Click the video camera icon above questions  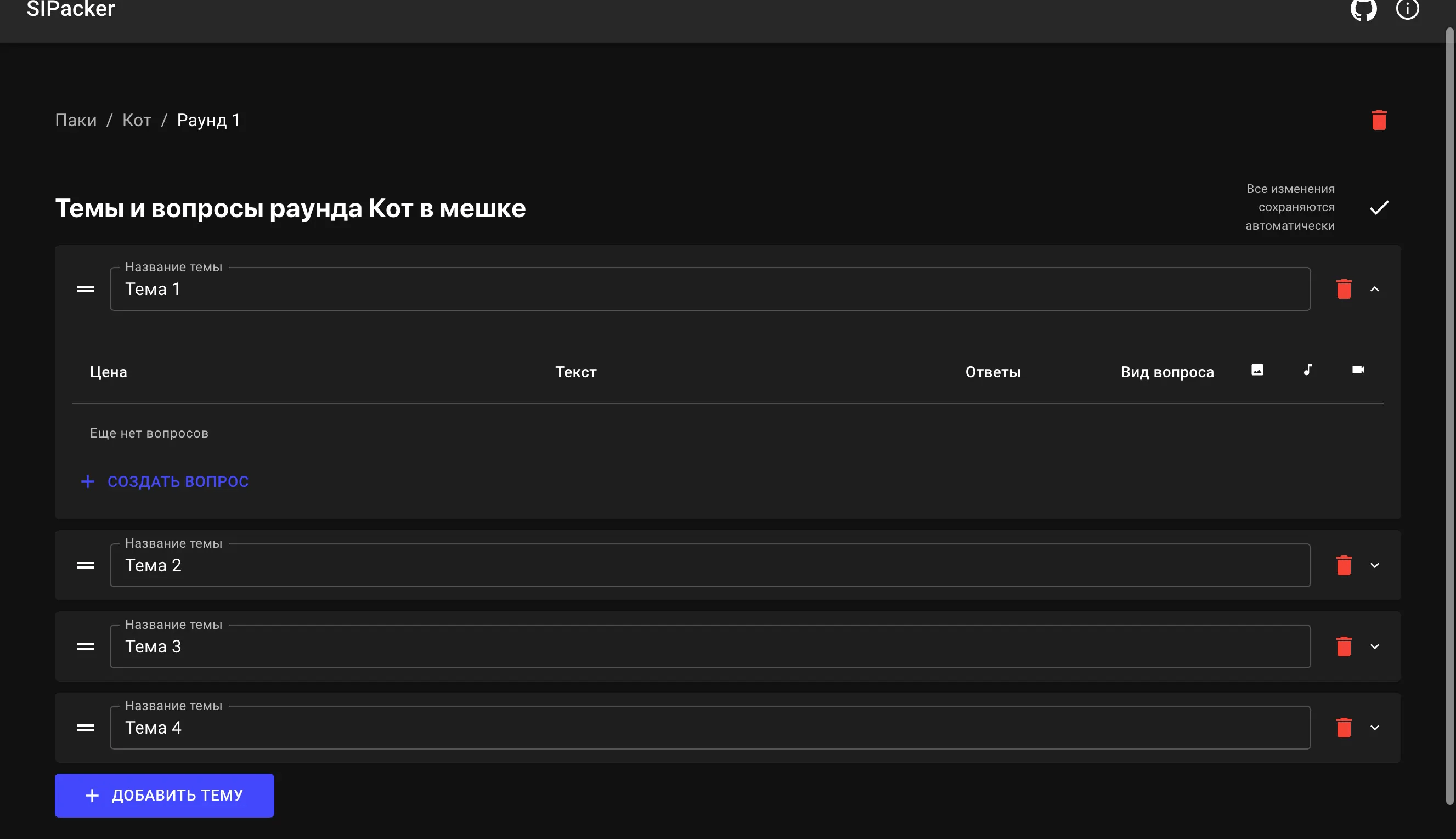[1358, 369]
